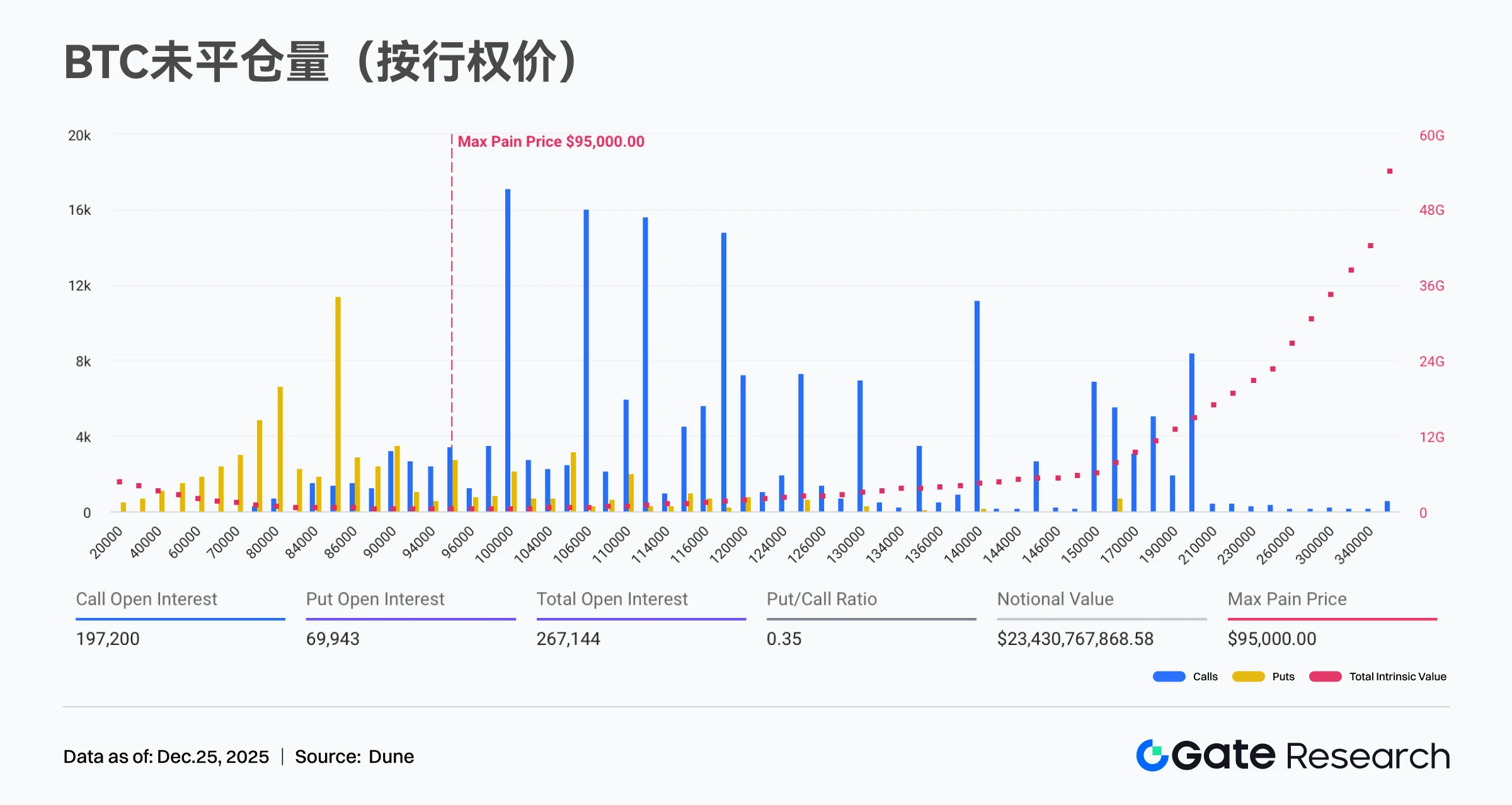Click the tallest yellow put bar near 86000
The height and width of the screenshot is (805, 1512).
pyautogui.click(x=338, y=403)
